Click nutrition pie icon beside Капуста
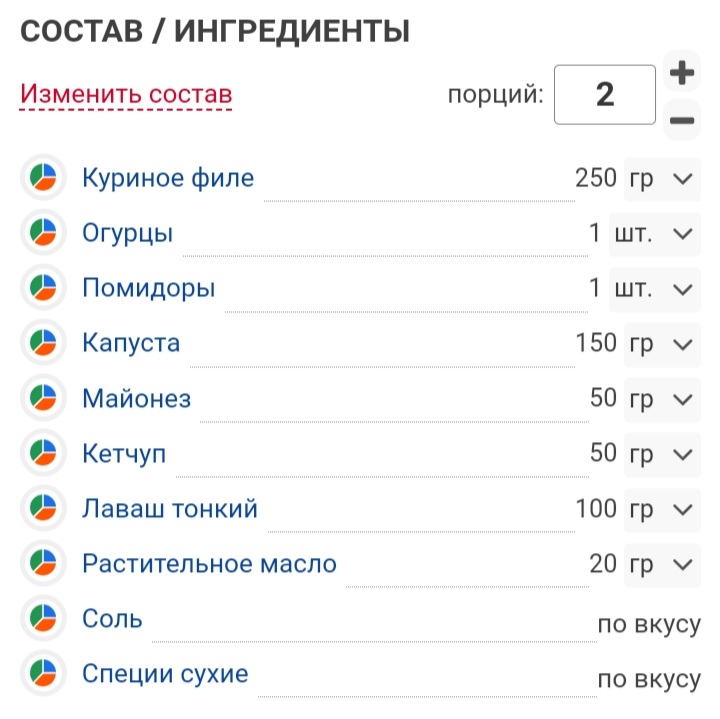 tap(43, 343)
